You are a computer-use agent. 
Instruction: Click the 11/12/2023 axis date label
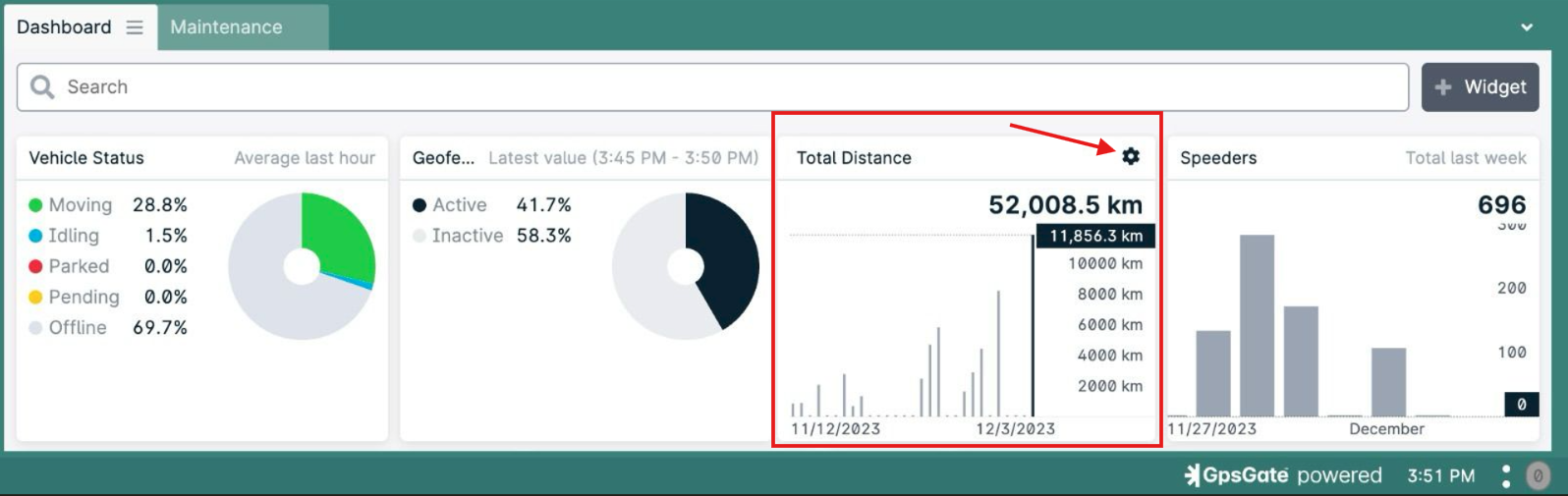(x=836, y=429)
